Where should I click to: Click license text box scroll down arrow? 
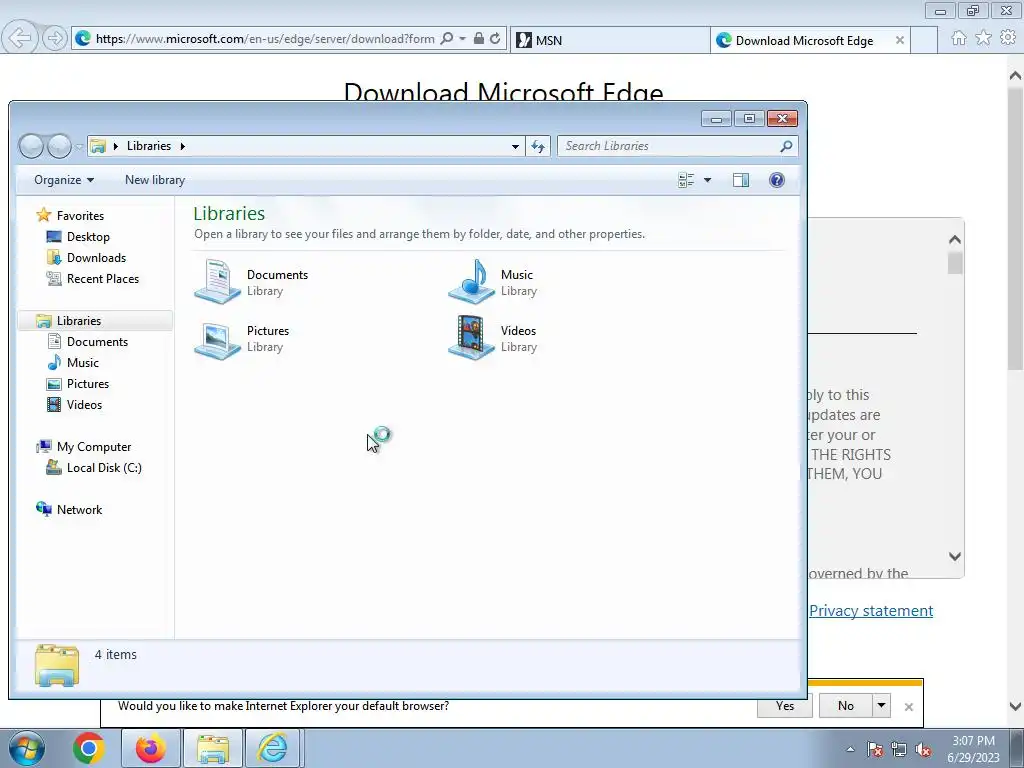coord(955,556)
